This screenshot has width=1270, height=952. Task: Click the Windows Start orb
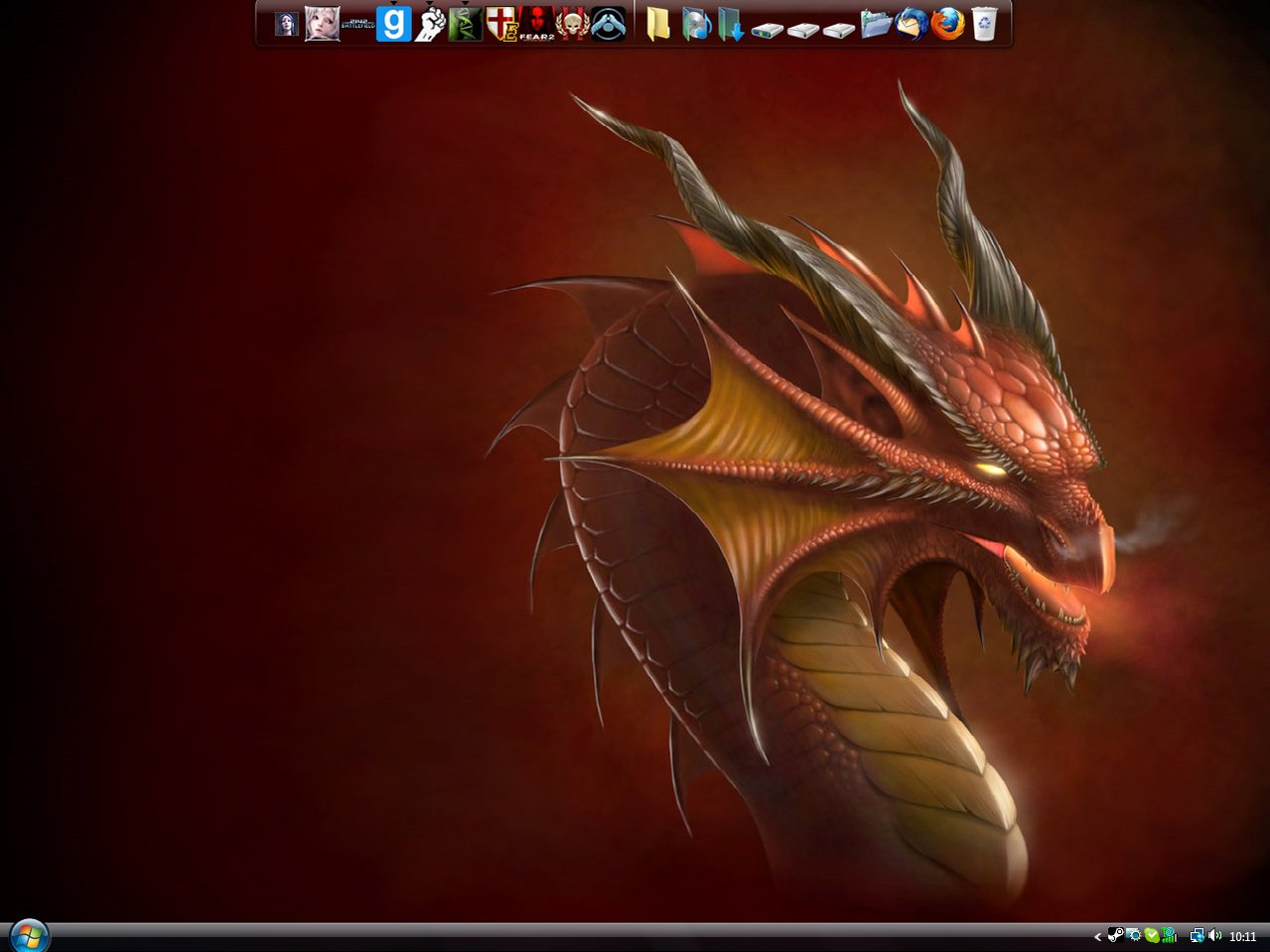[29, 935]
